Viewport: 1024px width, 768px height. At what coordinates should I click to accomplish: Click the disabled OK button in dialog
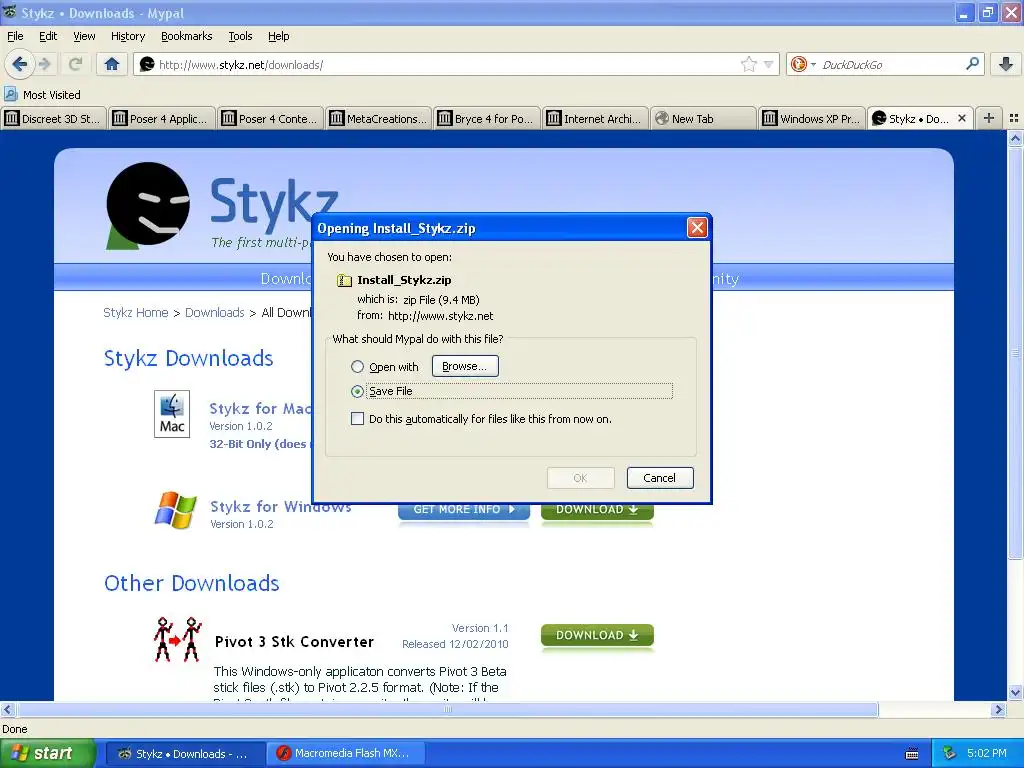(580, 477)
